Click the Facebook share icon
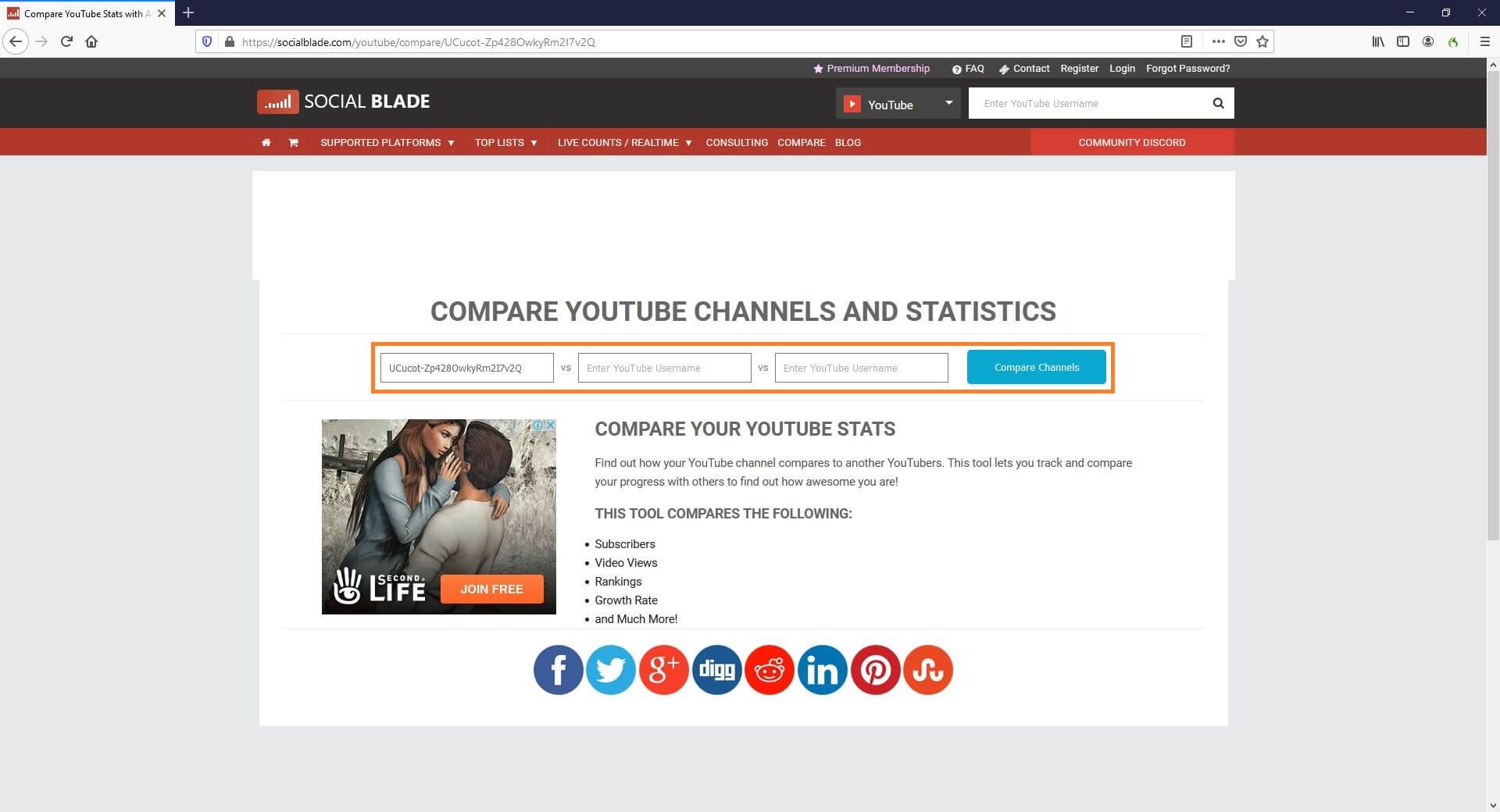This screenshot has height=812, width=1500. [x=558, y=670]
